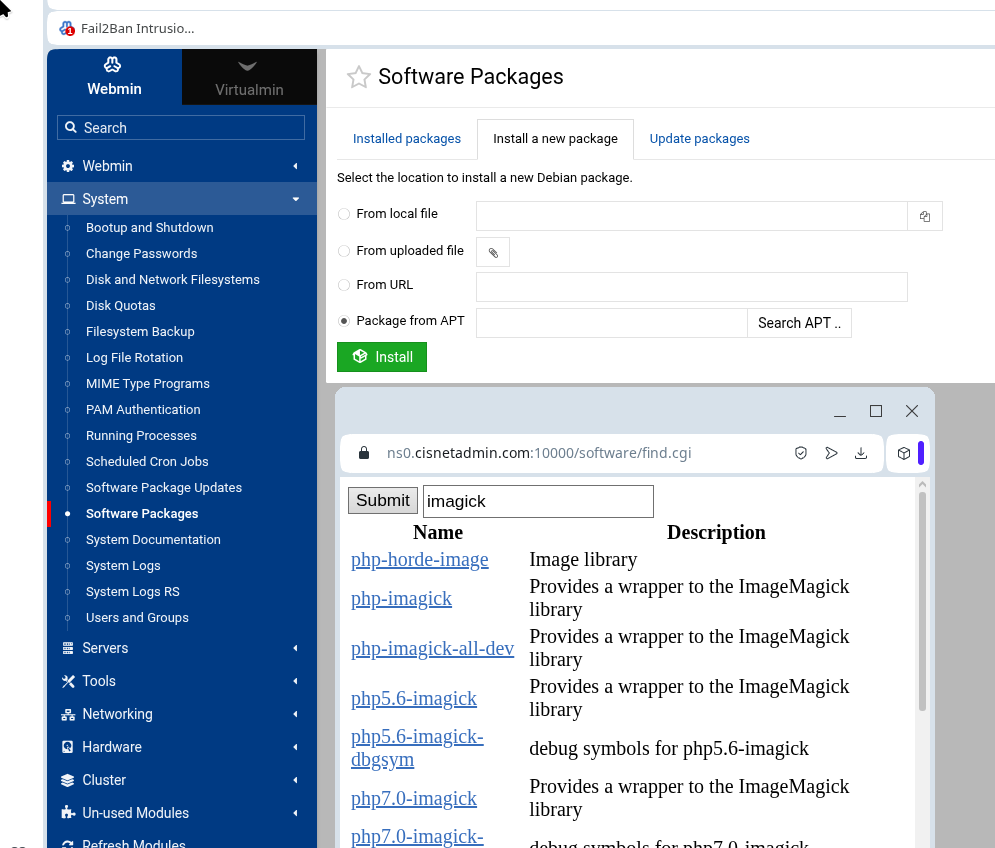Screen dimensions: 995x848
Task: Open the Update packages tab
Action: [699, 139]
